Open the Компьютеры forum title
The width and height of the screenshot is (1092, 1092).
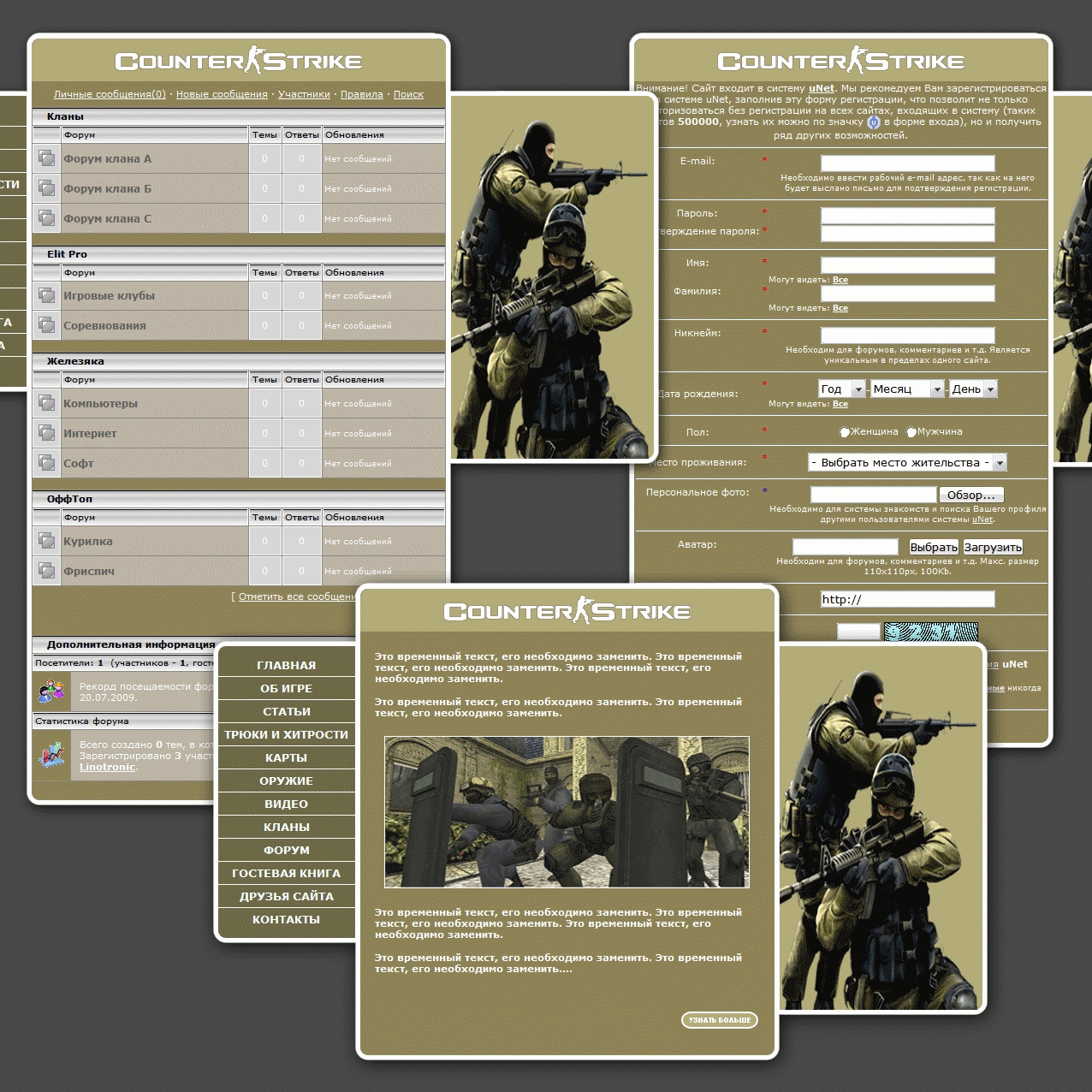tap(100, 403)
